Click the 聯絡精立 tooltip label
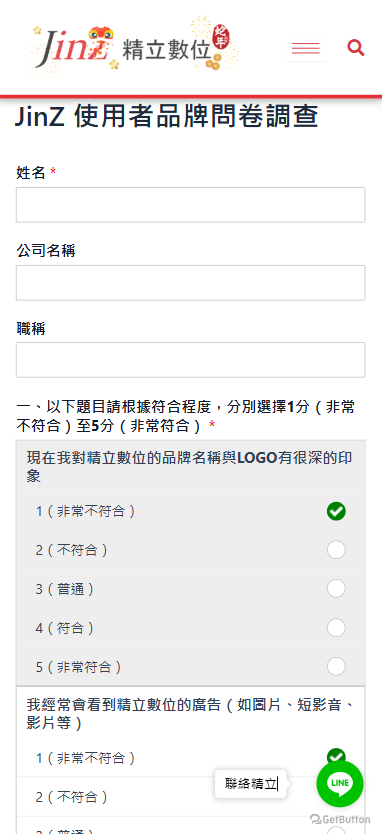The image size is (382, 834). pos(251,784)
